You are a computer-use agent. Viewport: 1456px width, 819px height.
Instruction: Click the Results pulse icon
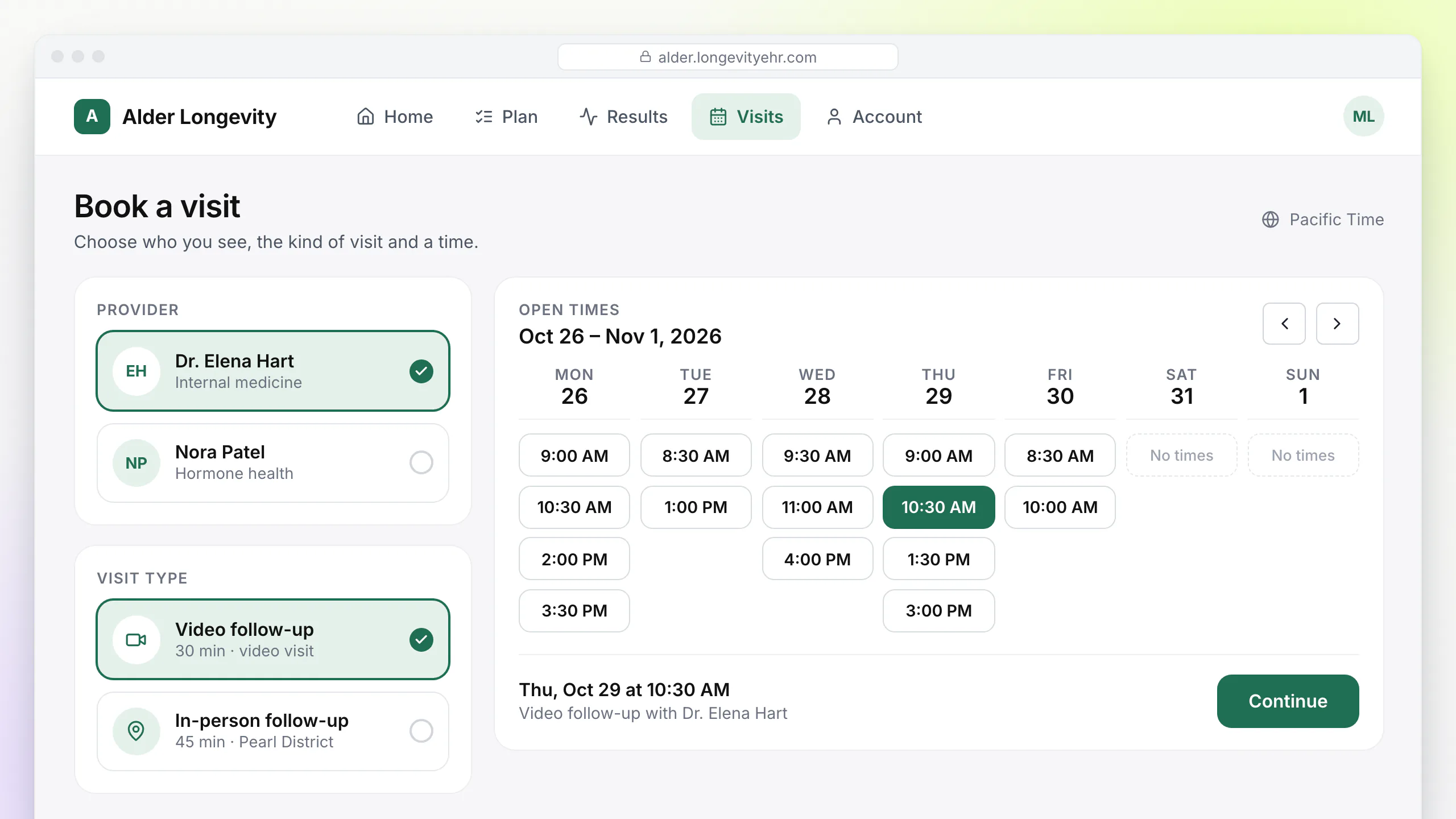tap(588, 117)
